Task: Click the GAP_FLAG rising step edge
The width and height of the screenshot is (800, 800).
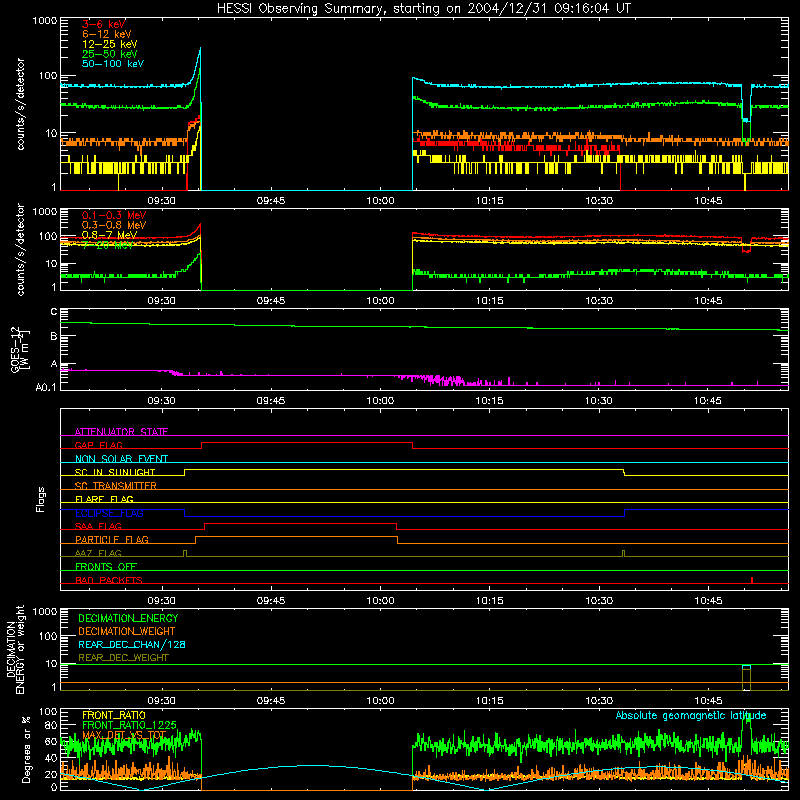Action: pyautogui.click(x=202, y=445)
